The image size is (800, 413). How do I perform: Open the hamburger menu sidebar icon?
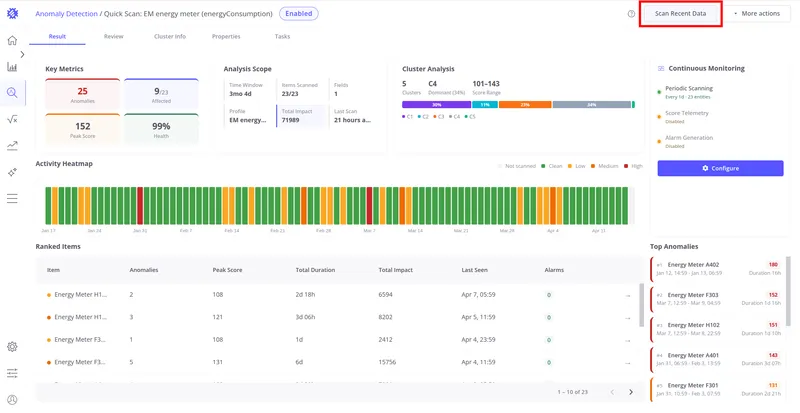12,199
